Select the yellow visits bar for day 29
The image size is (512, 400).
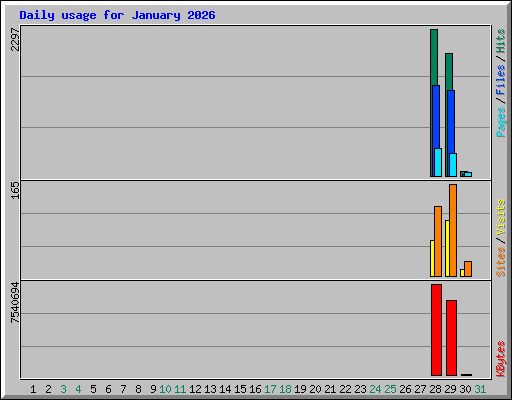(x=447, y=248)
